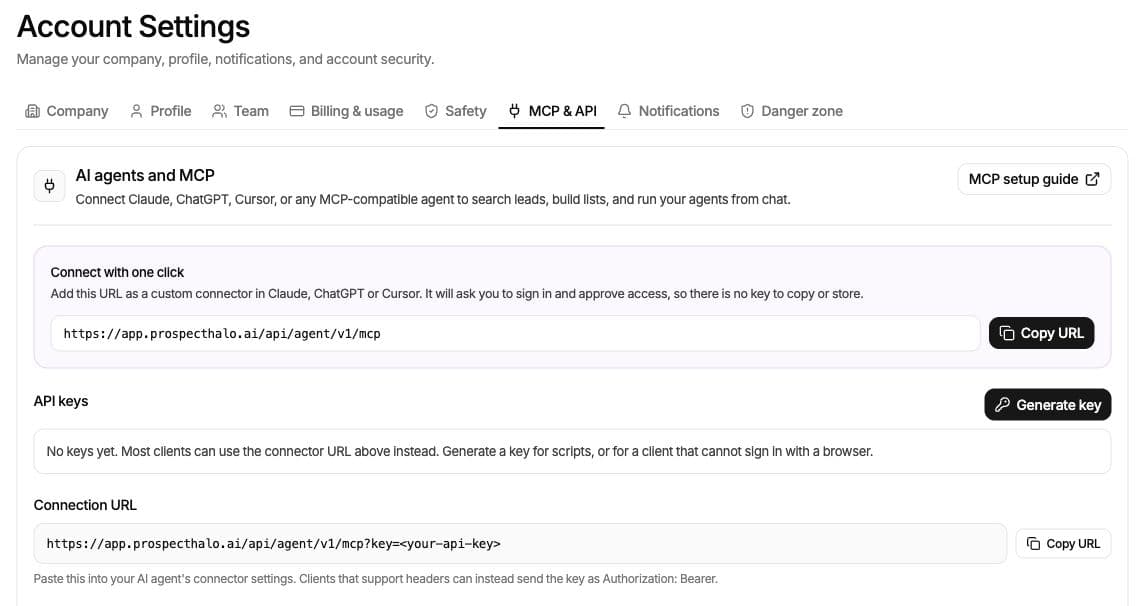Click the 'Manage your company, profile' subtitle
Screen dimensions: 1140x606
225,59
